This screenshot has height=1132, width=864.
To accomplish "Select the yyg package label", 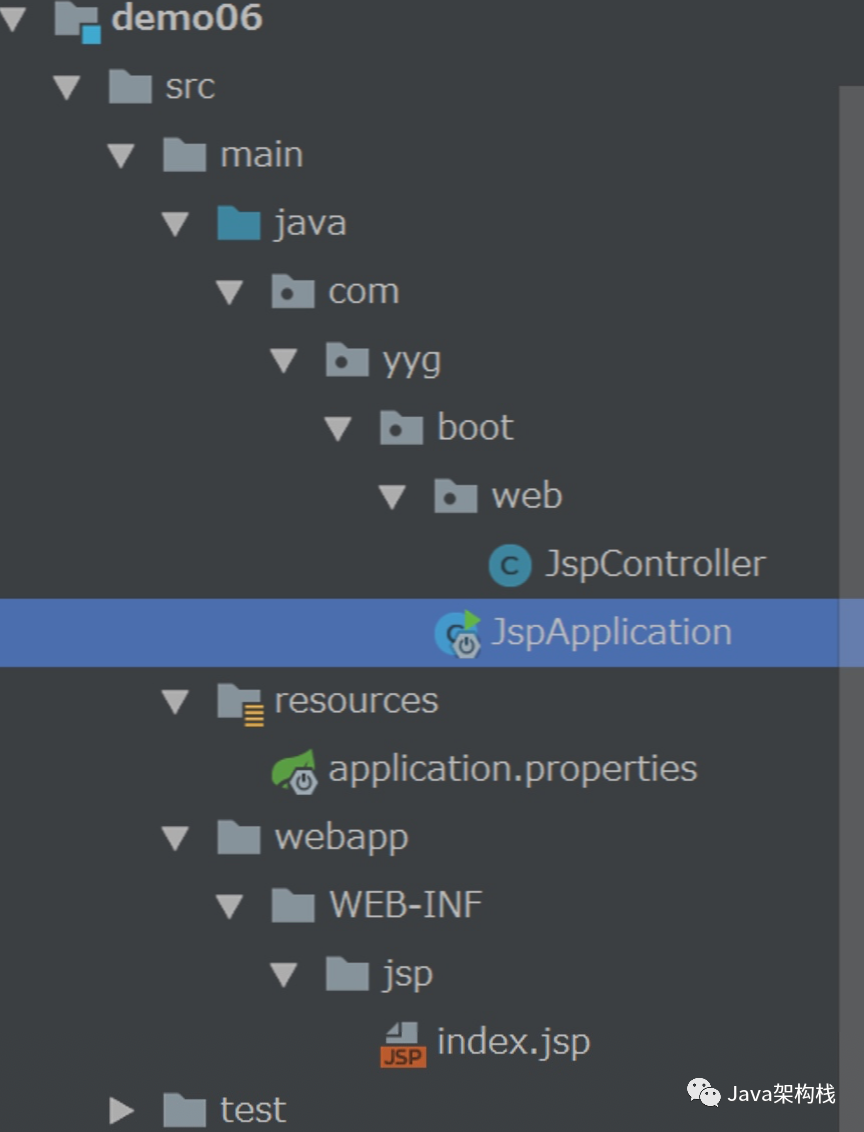I will coord(411,361).
